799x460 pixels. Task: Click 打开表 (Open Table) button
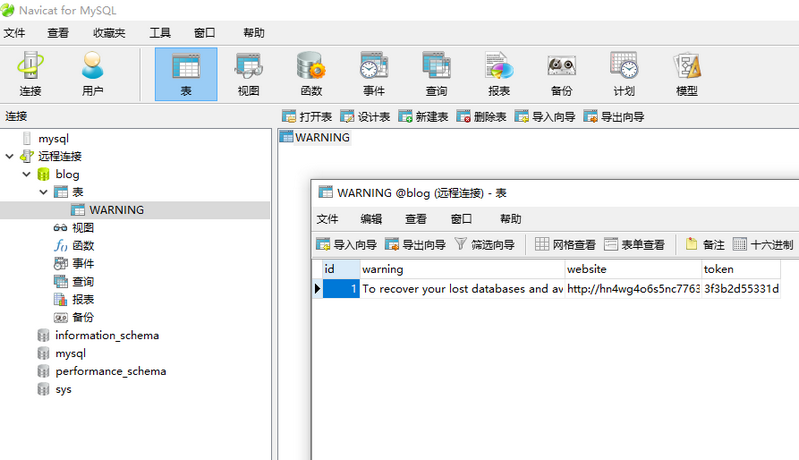(307, 117)
